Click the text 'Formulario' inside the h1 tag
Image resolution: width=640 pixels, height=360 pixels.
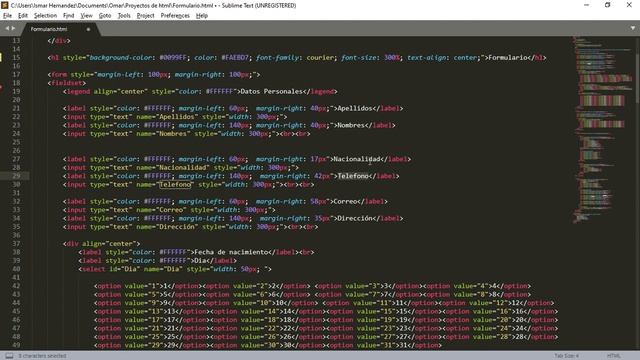click(x=507, y=58)
